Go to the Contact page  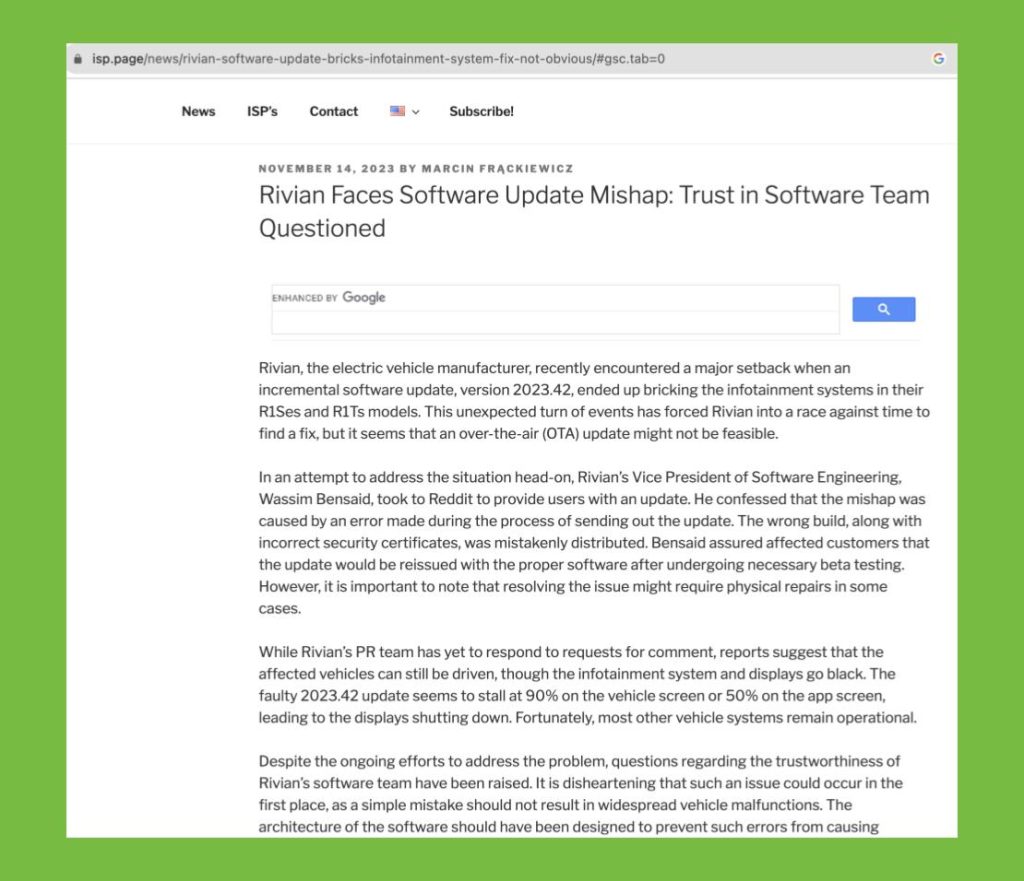[333, 112]
